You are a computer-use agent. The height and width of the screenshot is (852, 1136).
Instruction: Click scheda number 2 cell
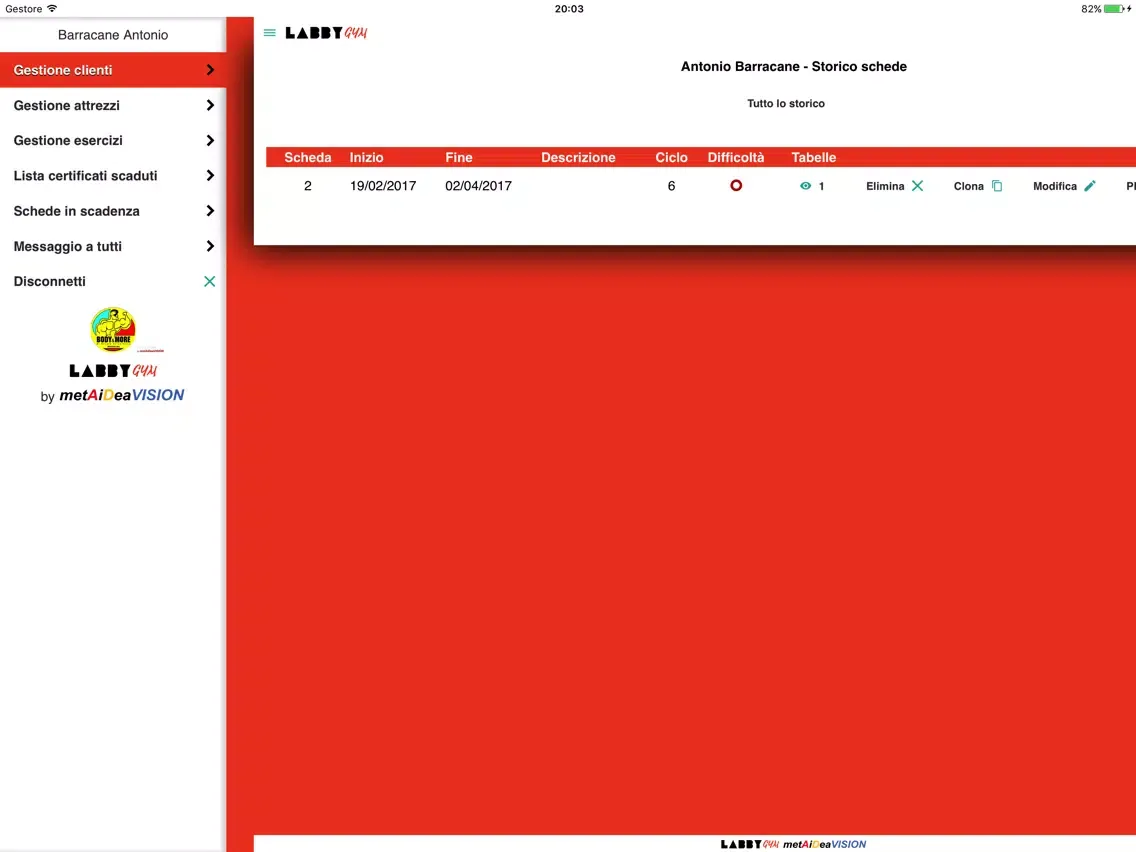click(307, 186)
